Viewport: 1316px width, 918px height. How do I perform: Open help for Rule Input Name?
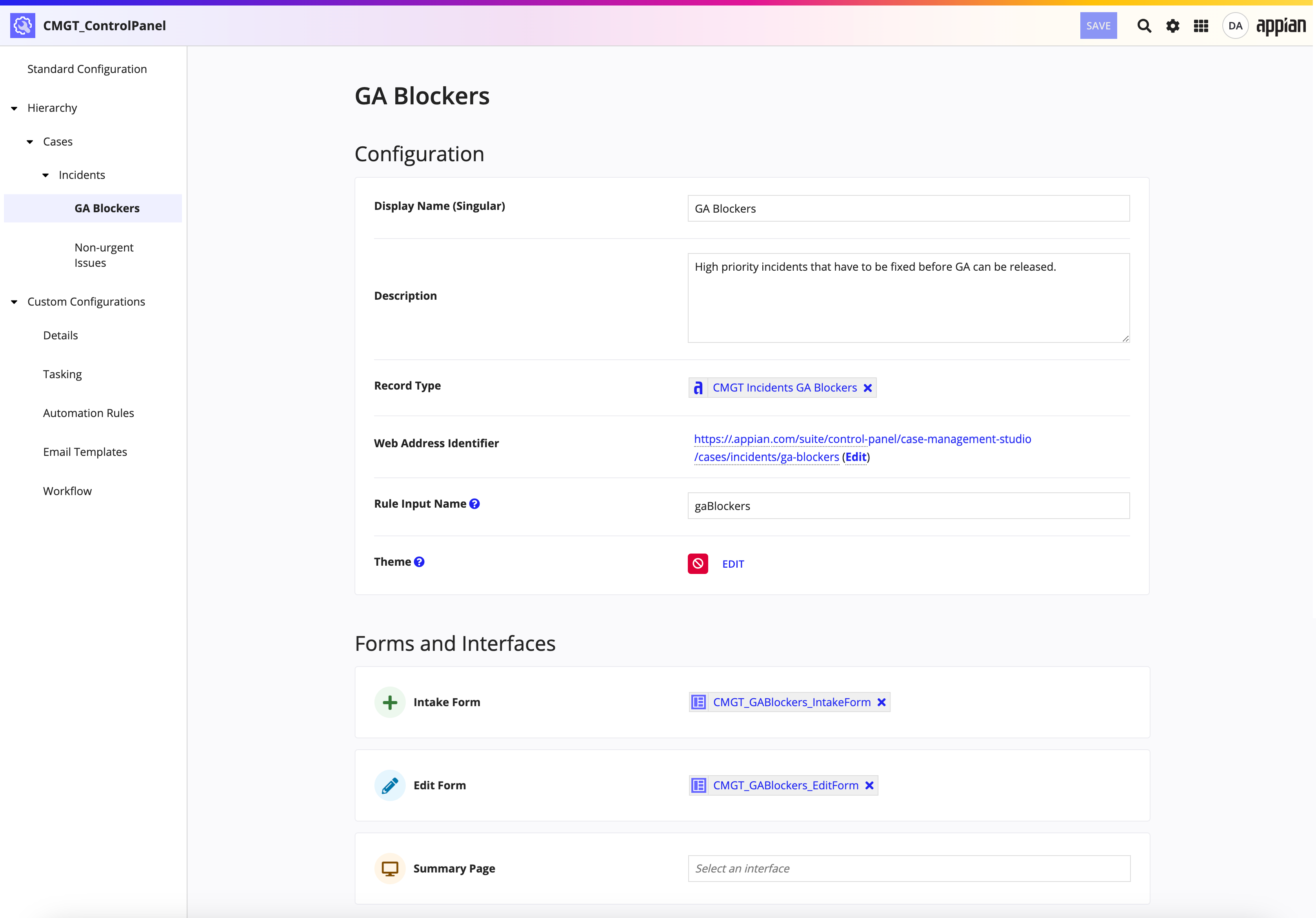point(474,503)
